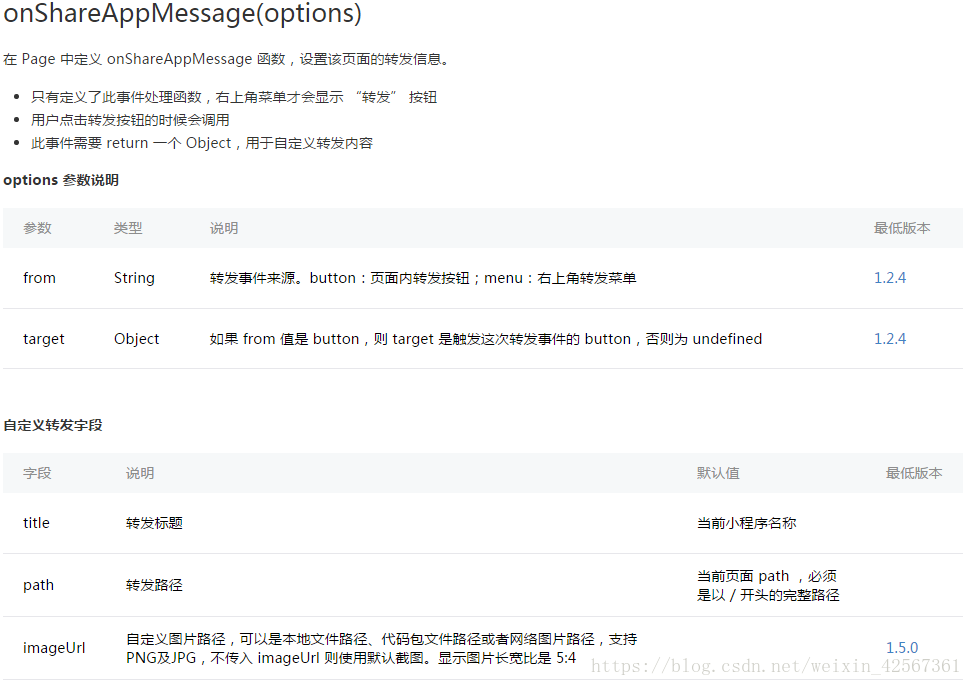The image size is (972, 686).
Task: Select the 'title' field cell
Action: (36, 523)
